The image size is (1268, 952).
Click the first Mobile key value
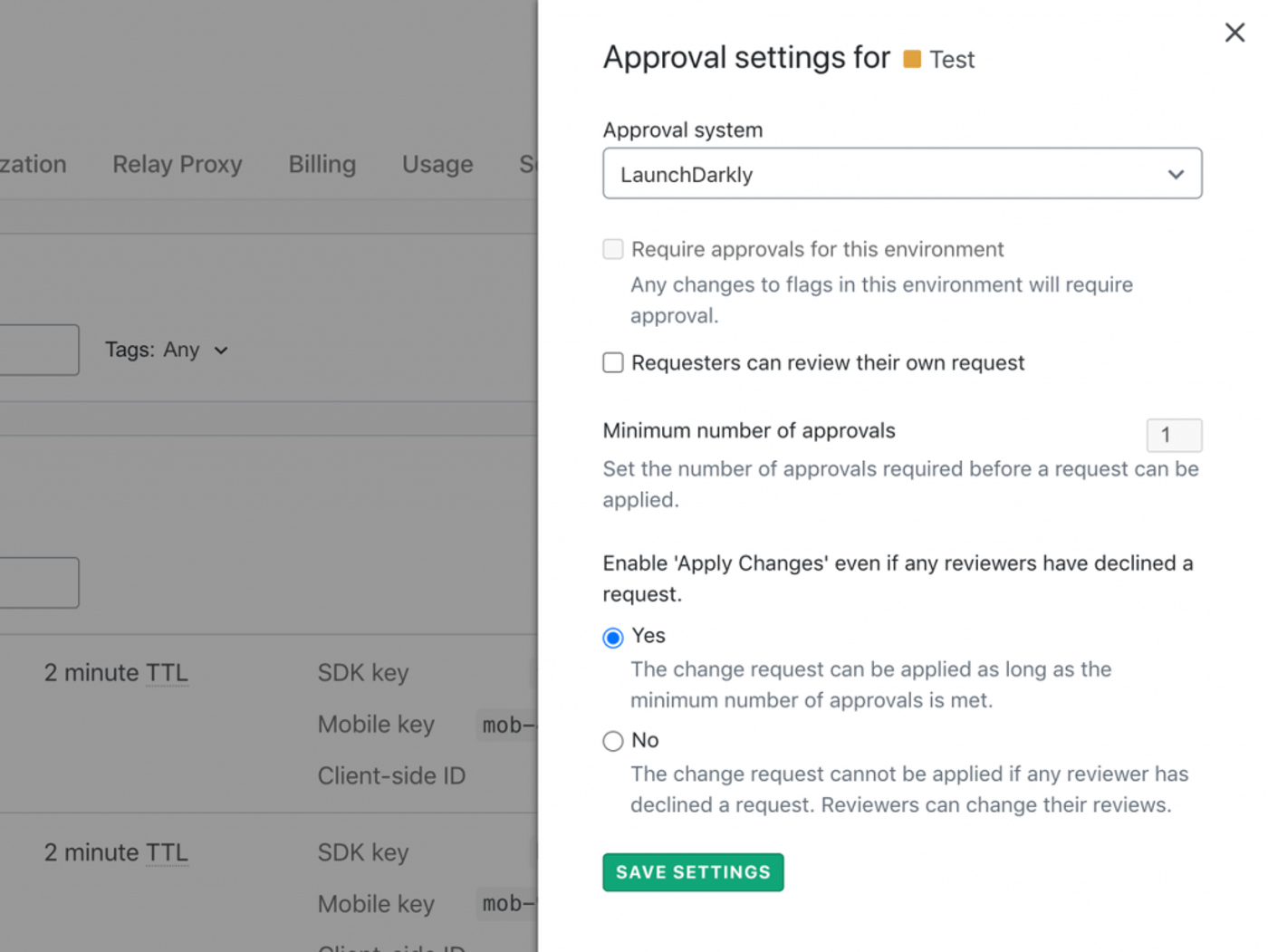point(507,725)
